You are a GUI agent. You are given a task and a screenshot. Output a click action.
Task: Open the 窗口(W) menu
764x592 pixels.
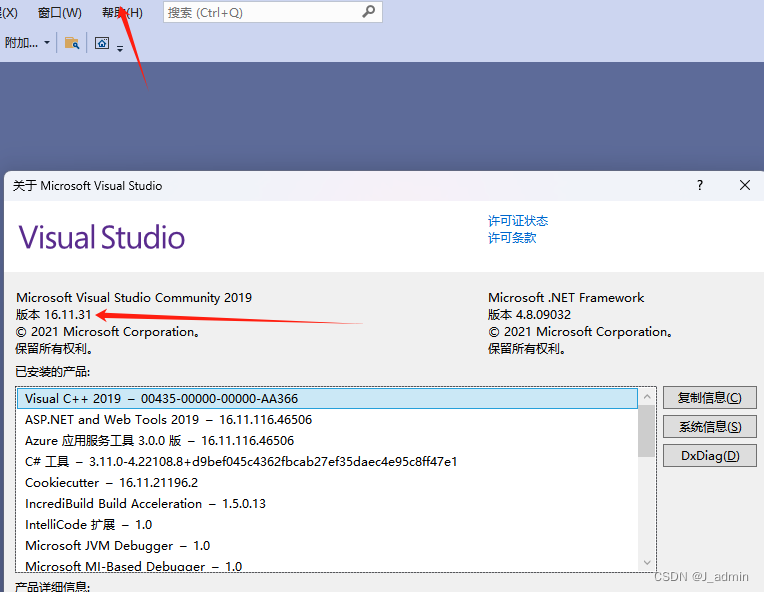click(x=59, y=12)
